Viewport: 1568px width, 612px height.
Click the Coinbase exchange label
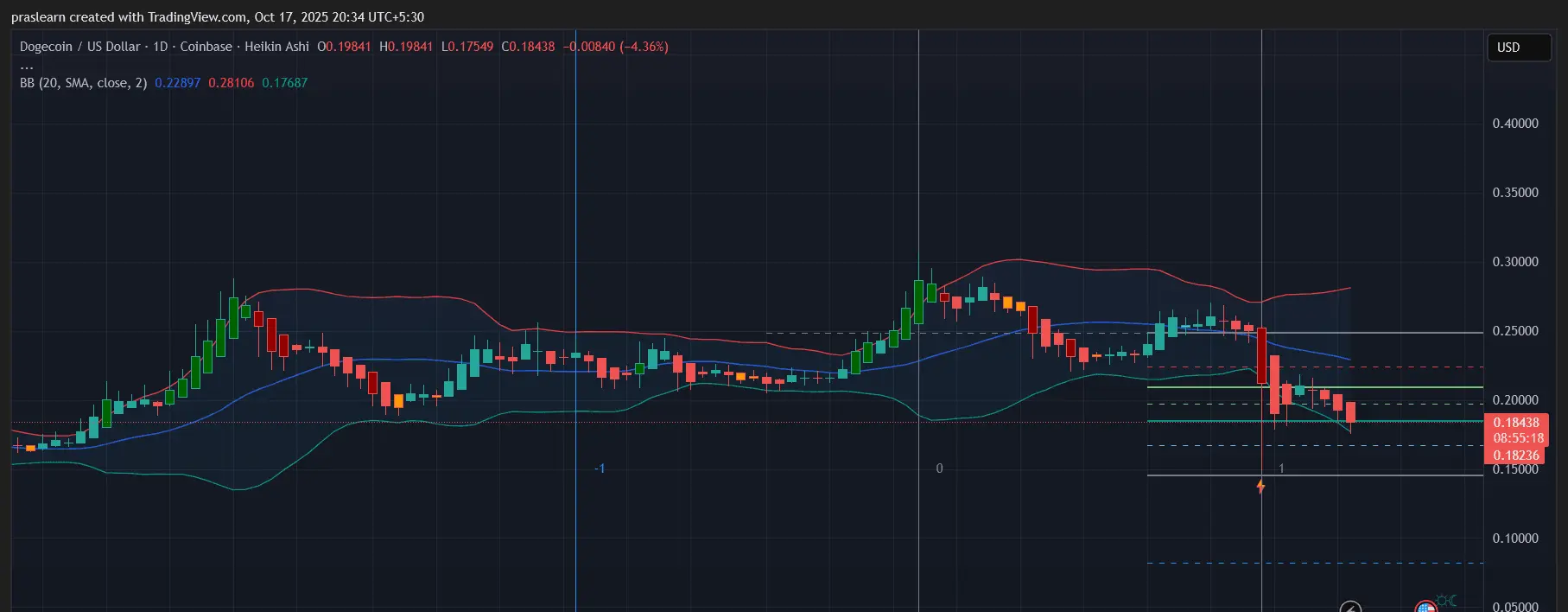tap(206, 47)
